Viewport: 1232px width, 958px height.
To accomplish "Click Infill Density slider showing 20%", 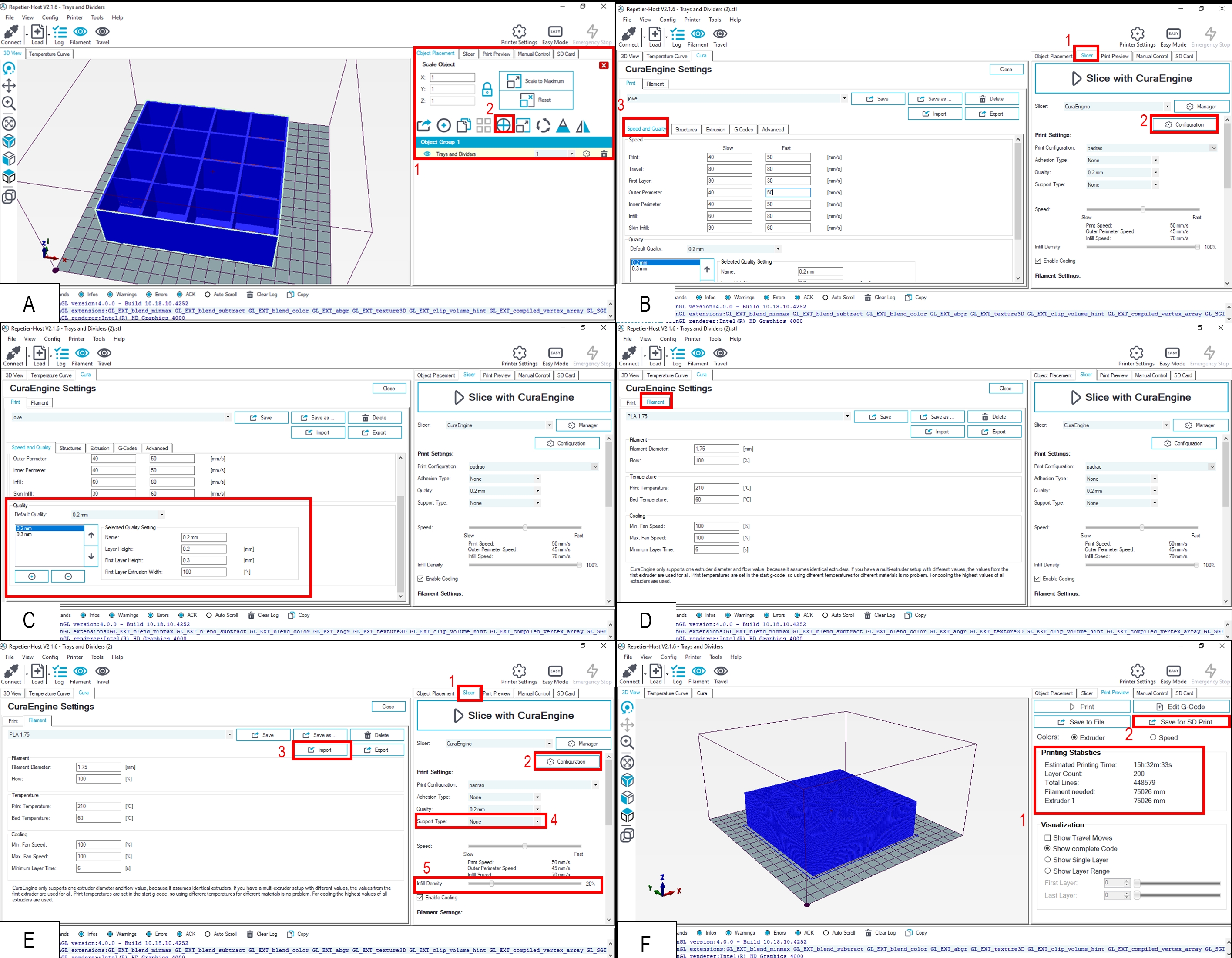I will pos(492,884).
